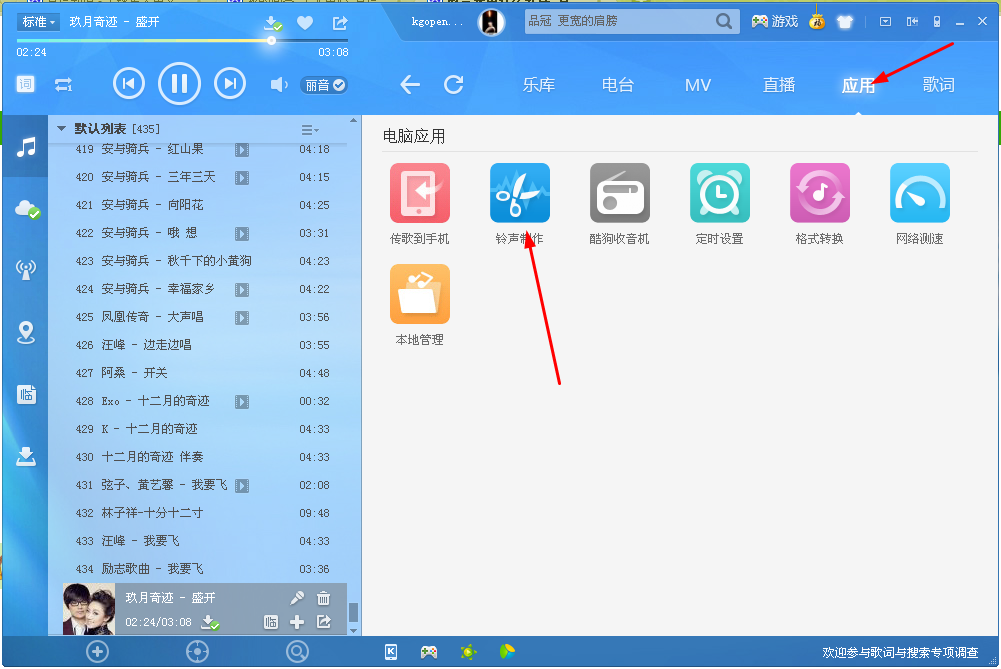The height and width of the screenshot is (669, 1001).
Task: Go back with the left arrow
Action: pyautogui.click(x=410, y=84)
